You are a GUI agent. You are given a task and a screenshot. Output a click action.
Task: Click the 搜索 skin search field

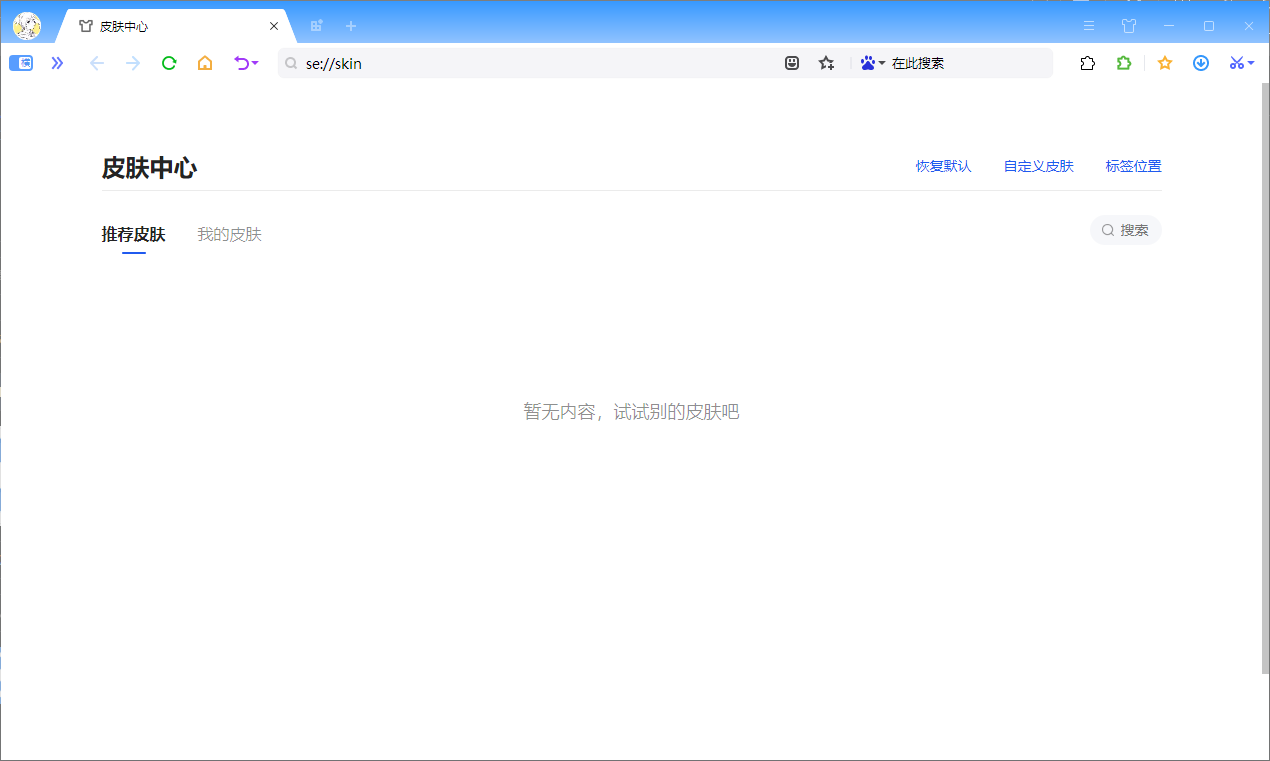(1126, 230)
